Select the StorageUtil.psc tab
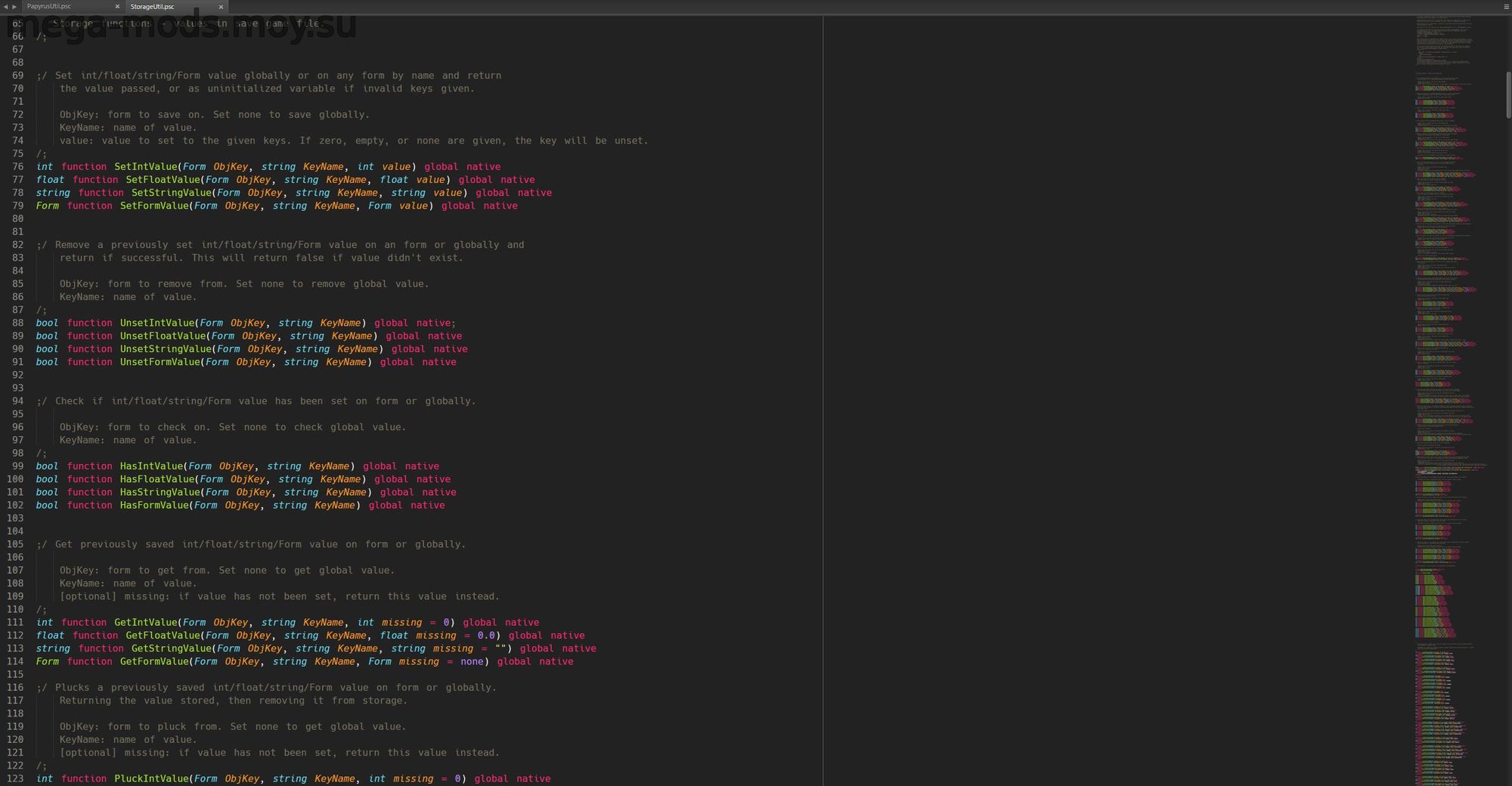1512x786 pixels. coord(152,7)
